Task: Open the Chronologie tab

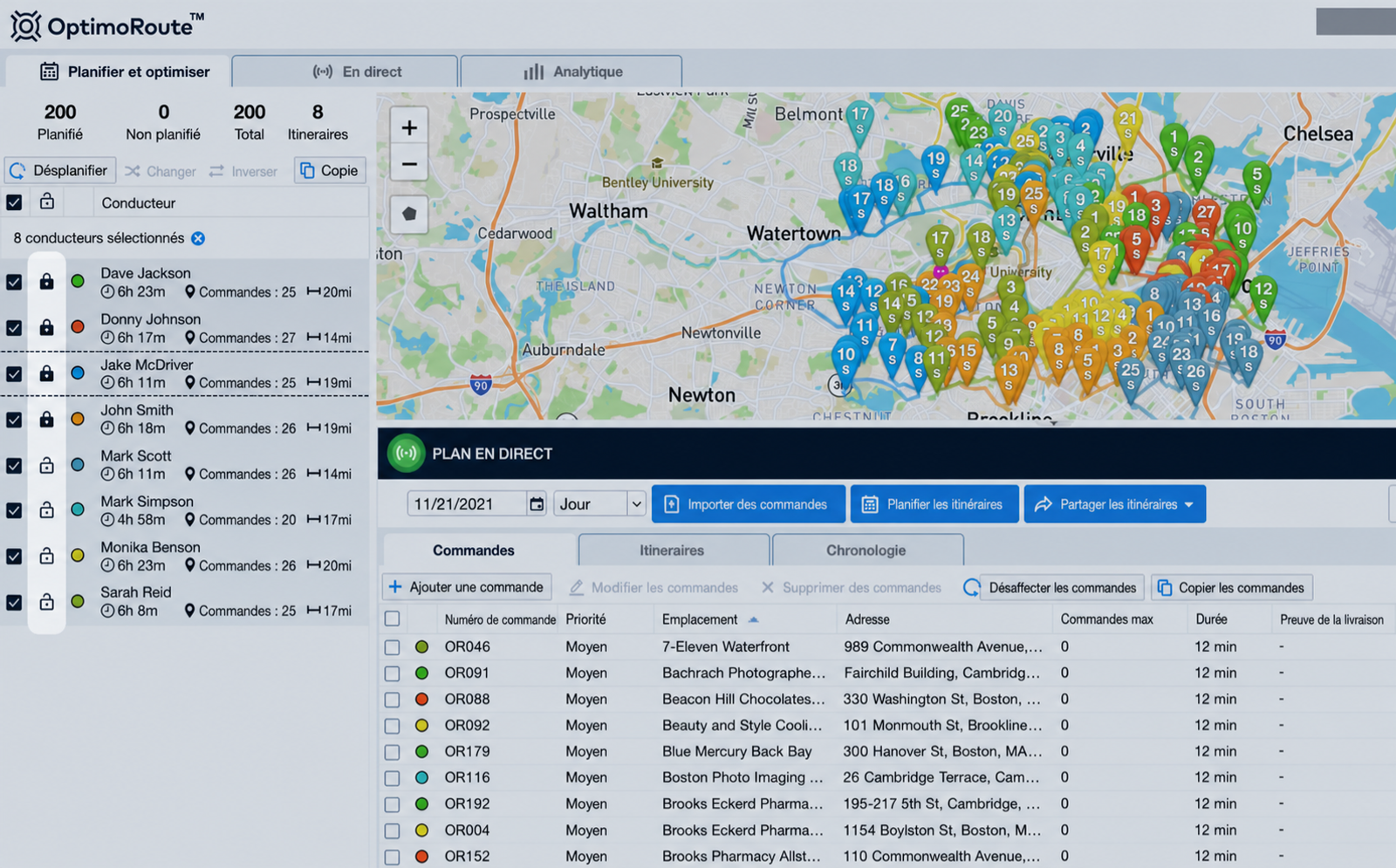Action: click(x=866, y=550)
